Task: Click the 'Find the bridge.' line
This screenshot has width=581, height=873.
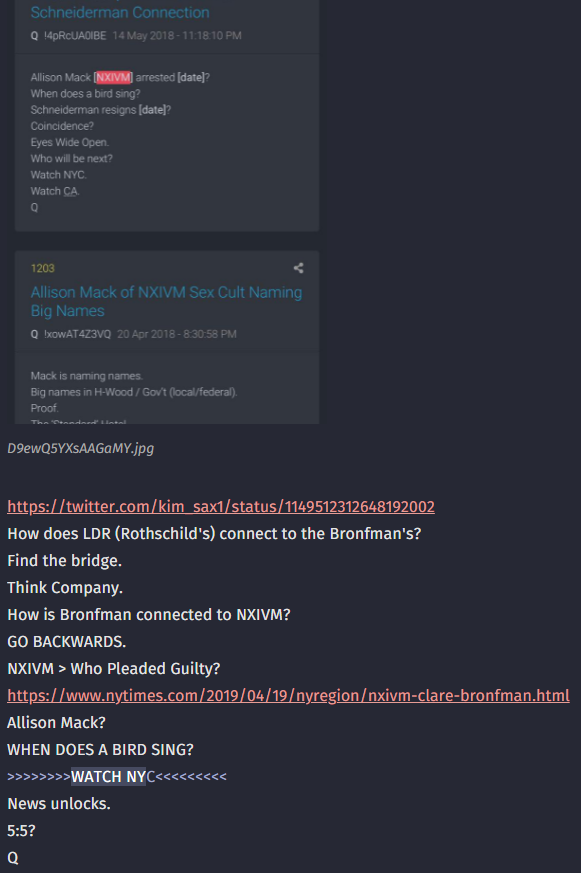Action: click(x=65, y=561)
